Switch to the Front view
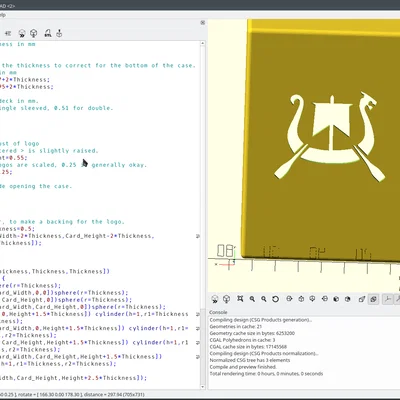This screenshot has height=400, width=400. coord(336,299)
